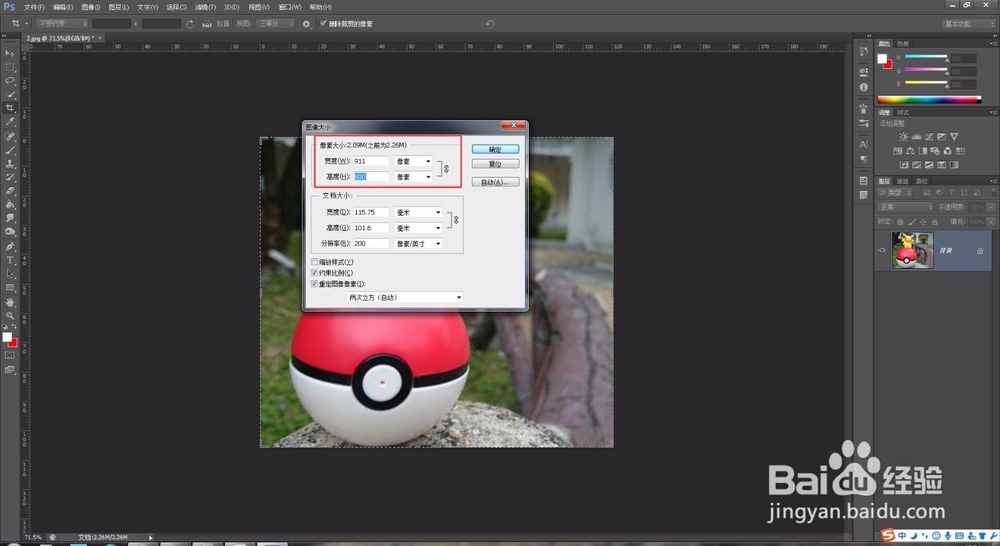Add a Channel Mixer adjustment
The width and height of the screenshot is (1000, 546).
948,151
